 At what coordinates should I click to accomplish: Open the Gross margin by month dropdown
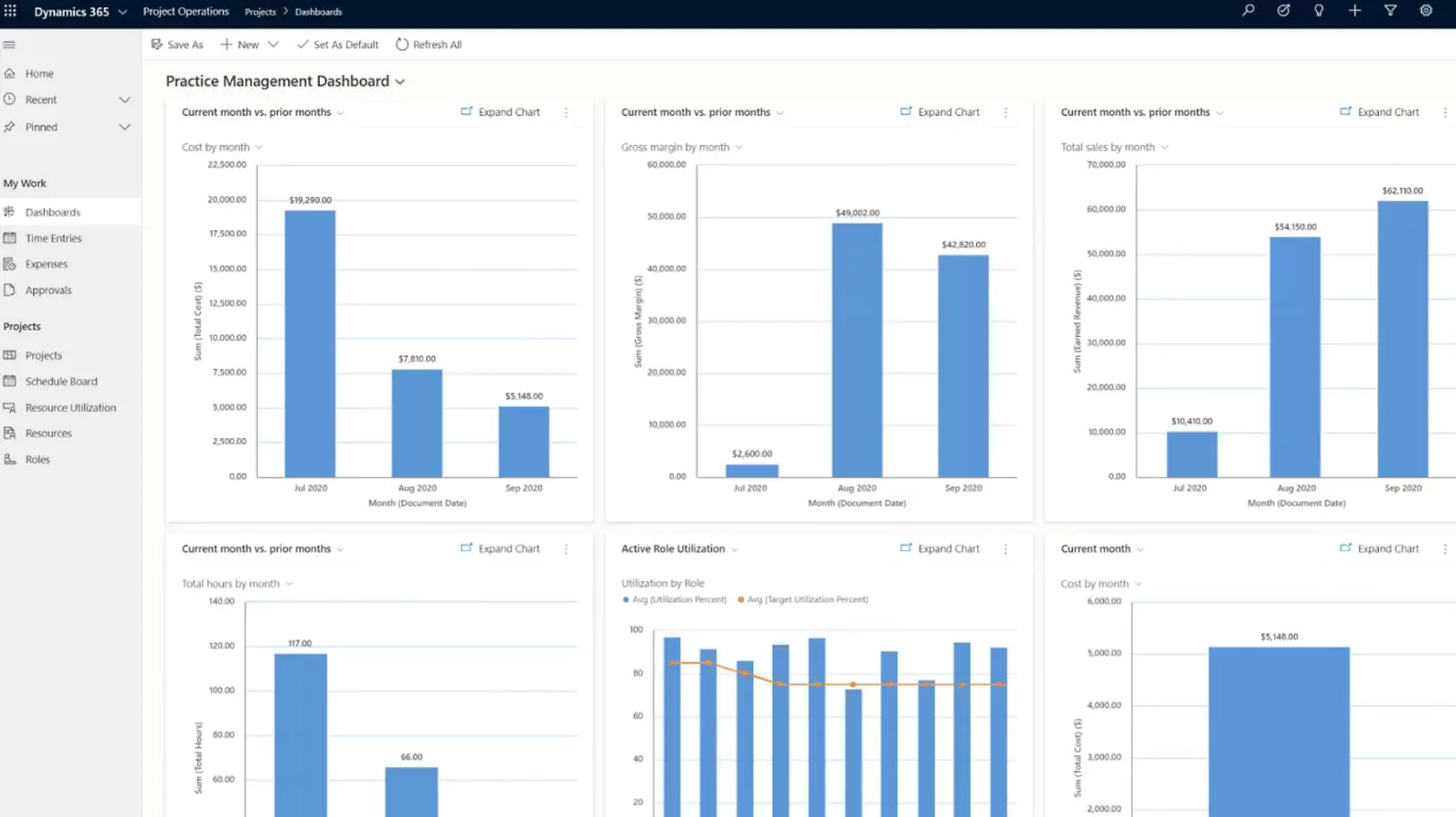pos(739,148)
